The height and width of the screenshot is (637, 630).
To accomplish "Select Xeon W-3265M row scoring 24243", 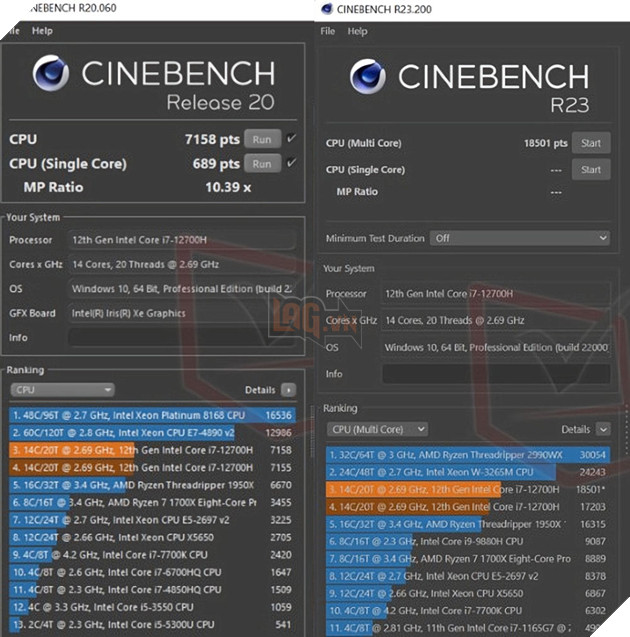I will click(468, 472).
